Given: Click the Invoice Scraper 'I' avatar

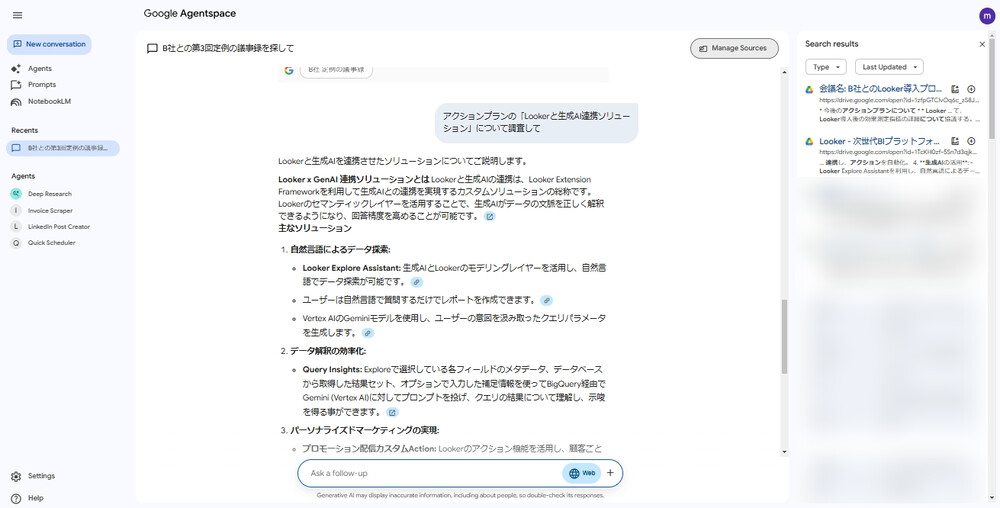Looking at the screenshot, I should click(x=16, y=210).
